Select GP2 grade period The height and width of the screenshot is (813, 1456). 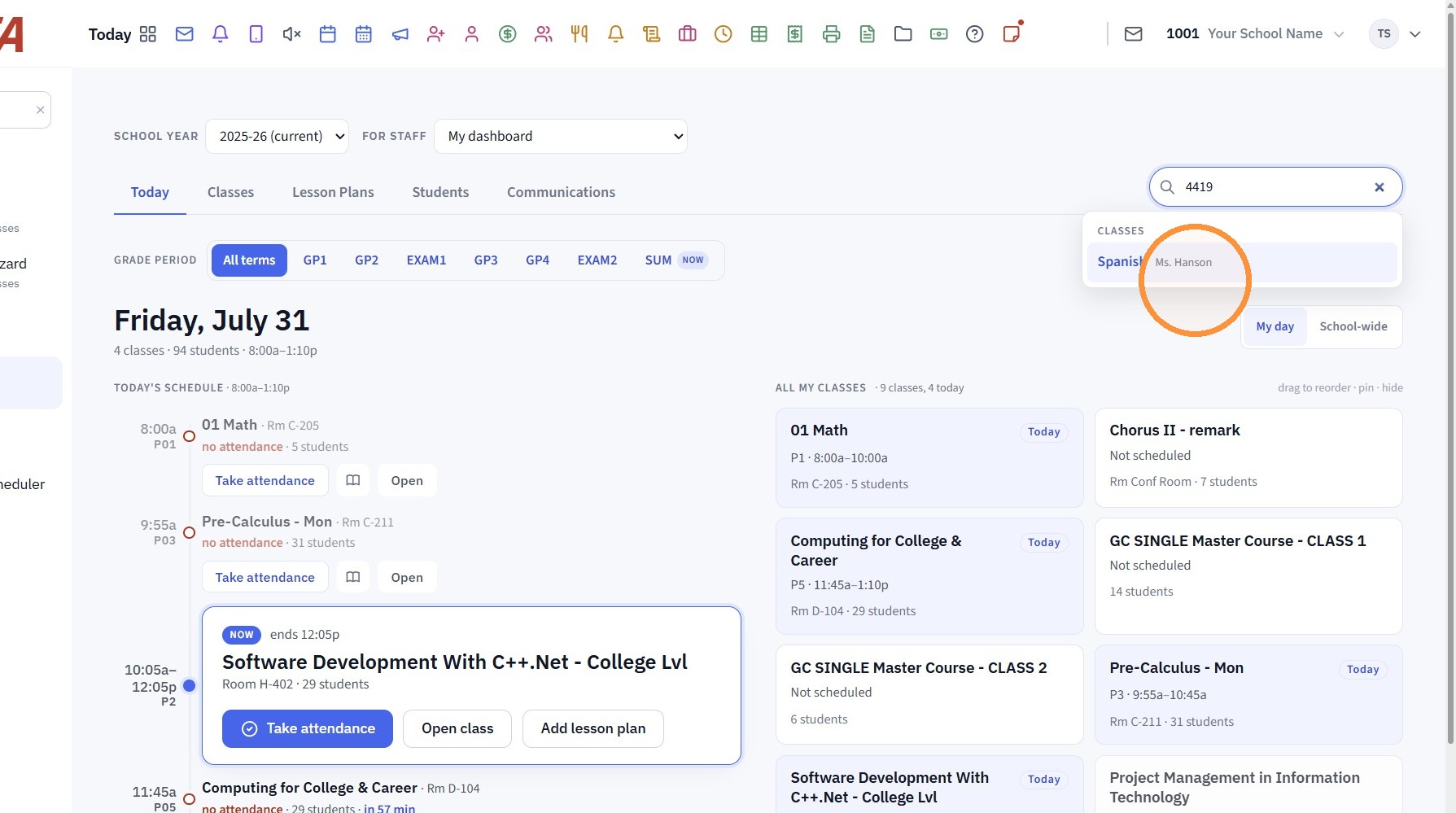367,260
